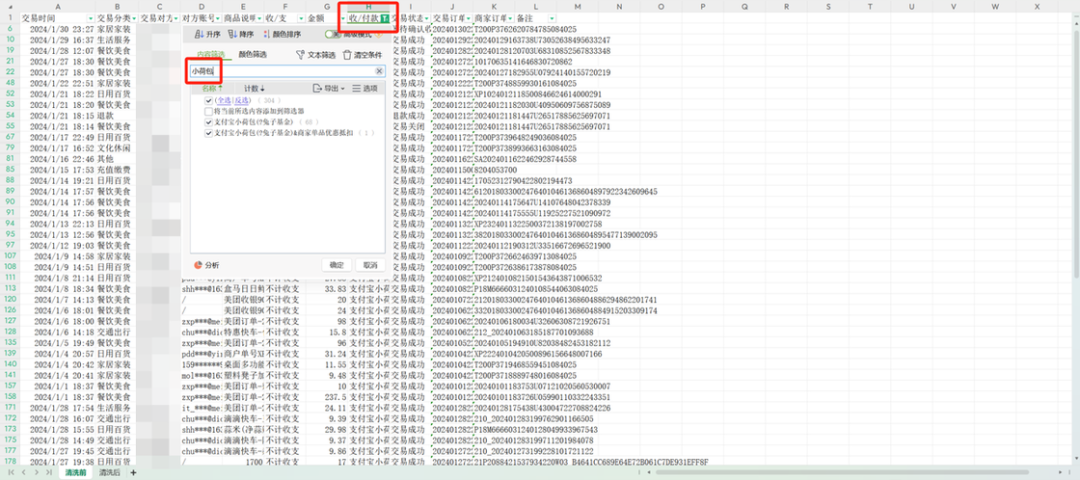Confirm the filter with 确定 button
Screen dimensions: 1080x480
coord(337,265)
